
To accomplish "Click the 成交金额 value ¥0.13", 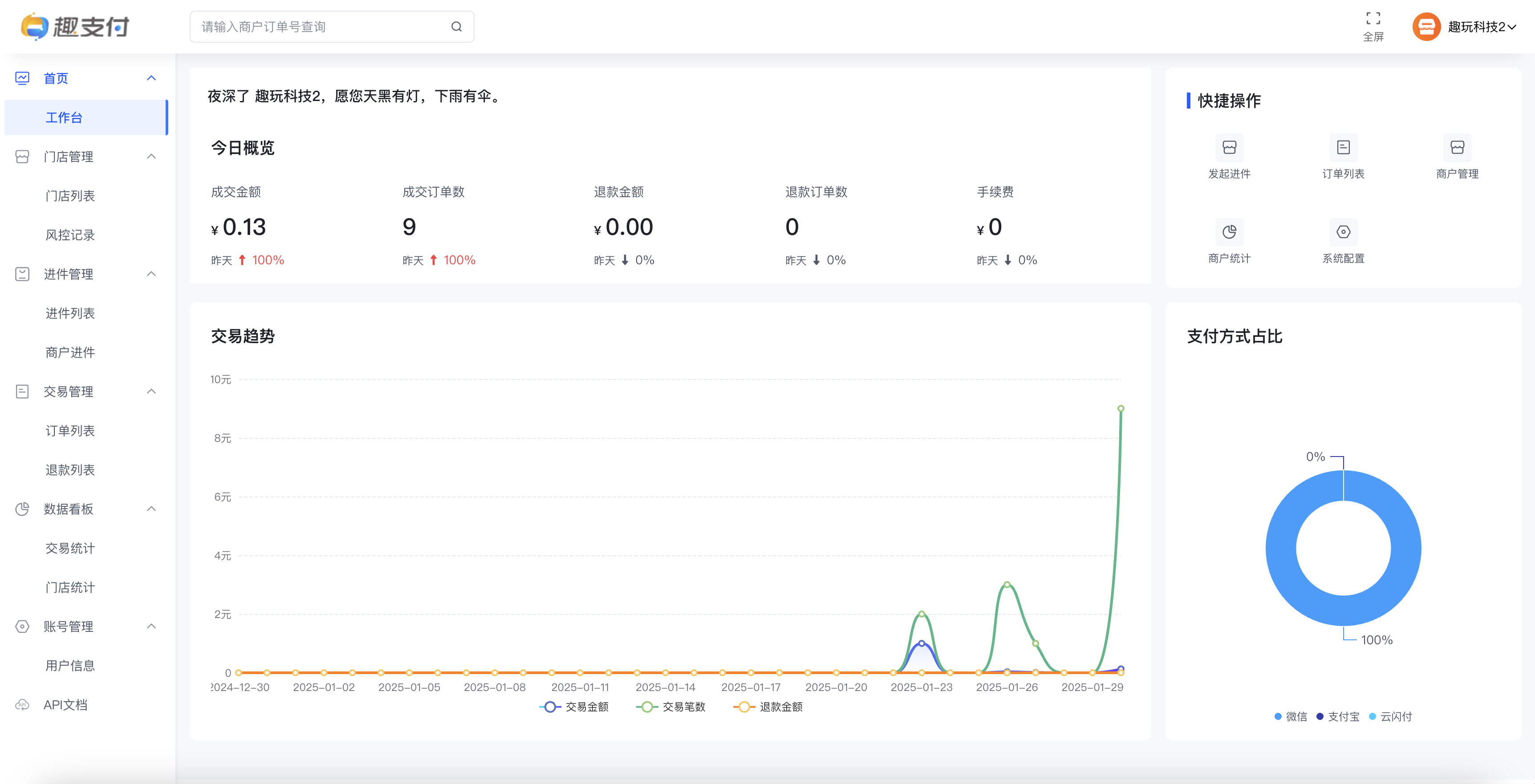I will pyautogui.click(x=238, y=227).
